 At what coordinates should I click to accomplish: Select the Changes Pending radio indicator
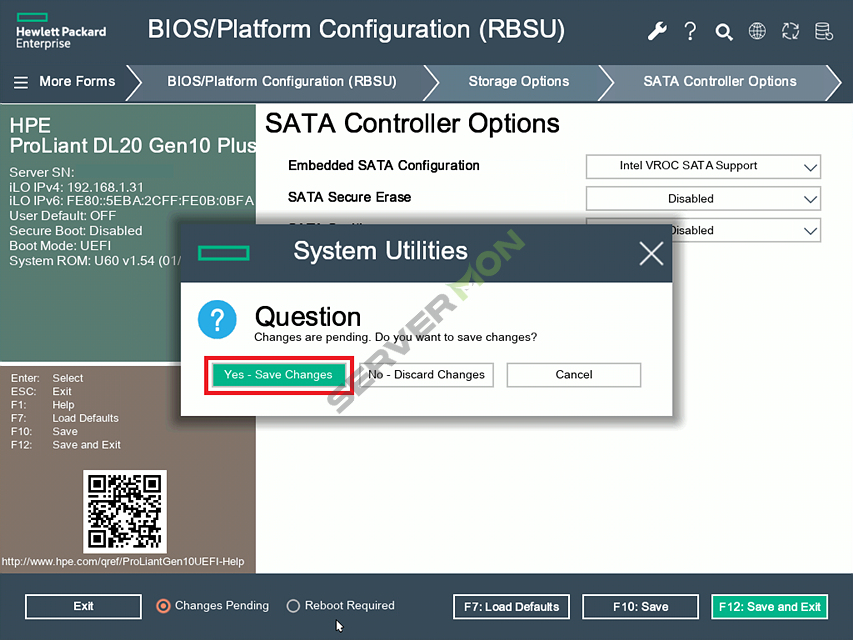tap(163, 606)
